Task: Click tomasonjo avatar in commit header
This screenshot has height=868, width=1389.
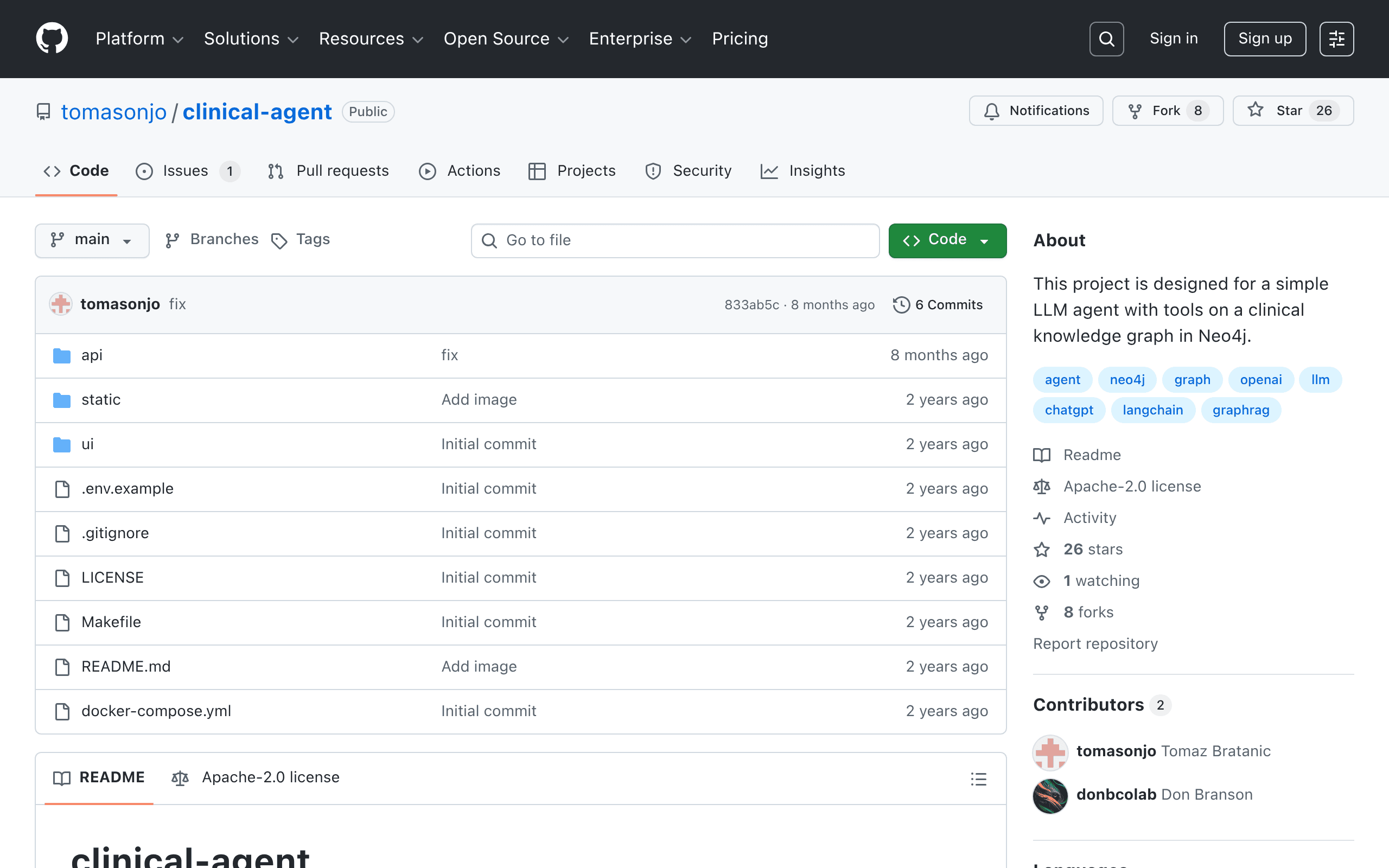Action: 60,304
